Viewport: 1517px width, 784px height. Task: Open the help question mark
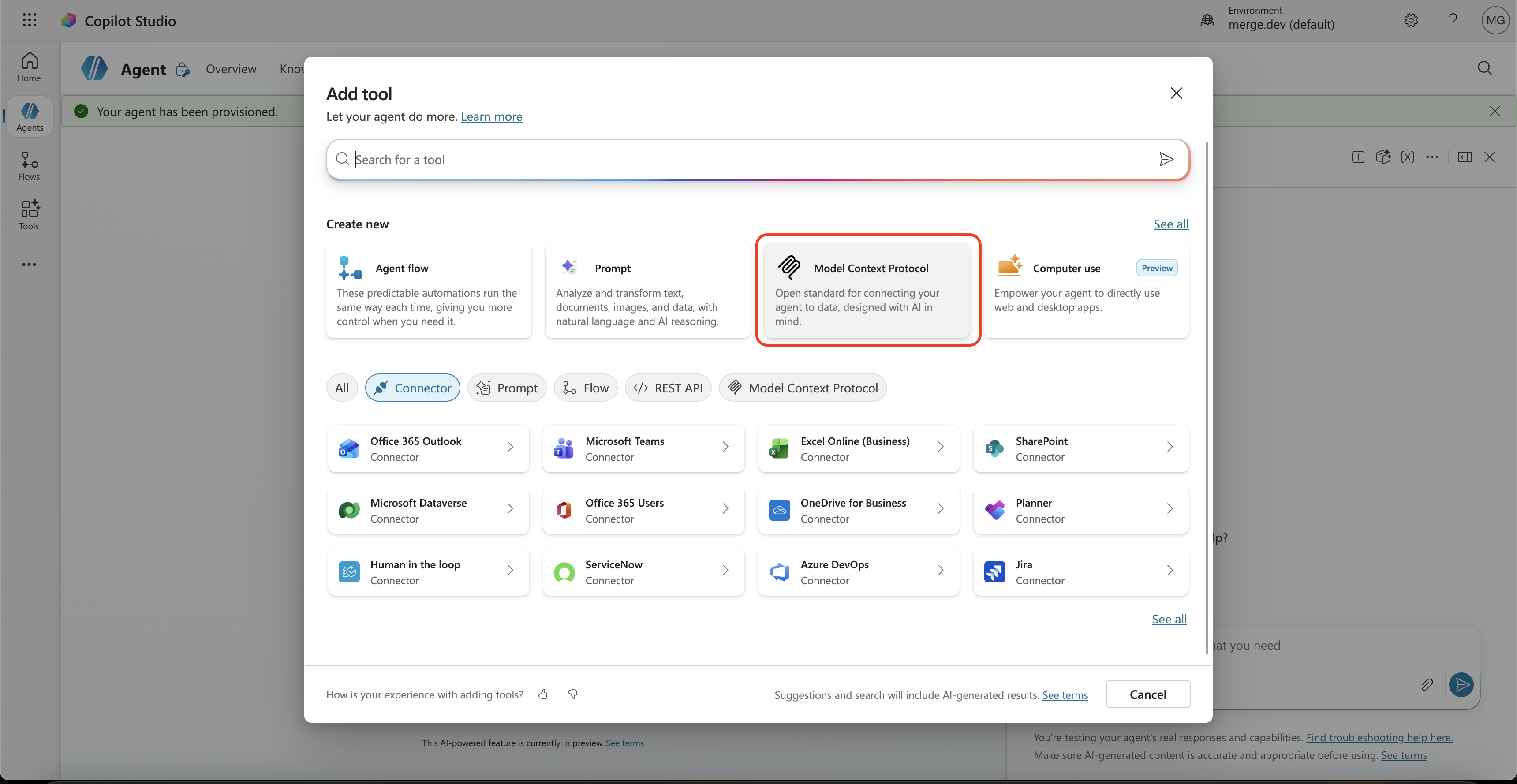(1453, 21)
